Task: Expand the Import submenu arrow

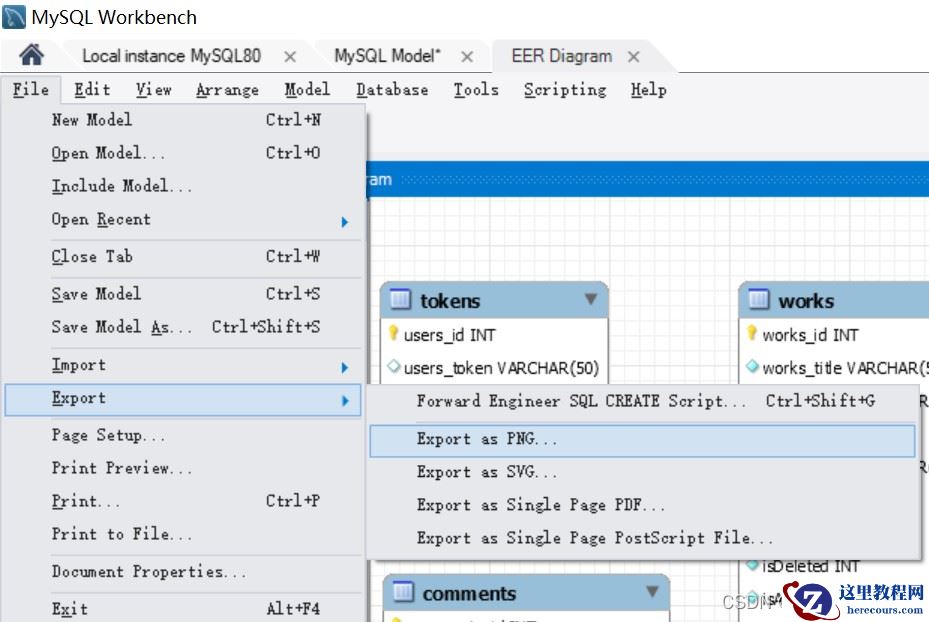Action: coord(345,368)
